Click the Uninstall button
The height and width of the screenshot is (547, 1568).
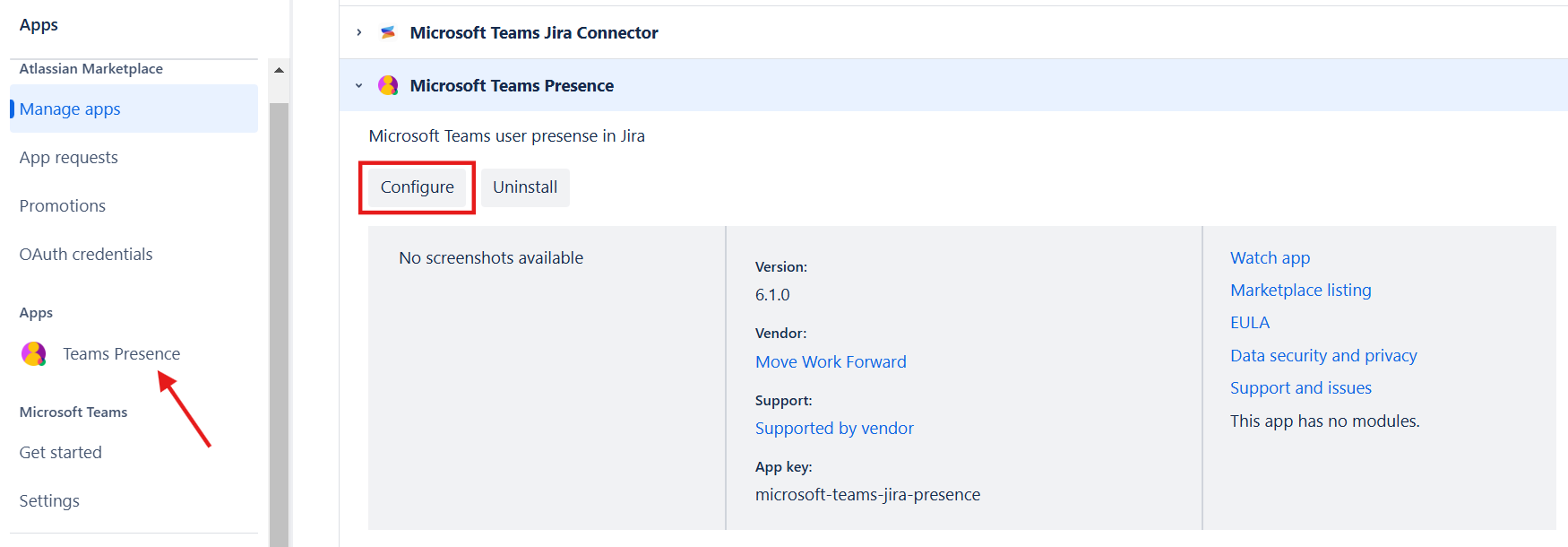coord(525,187)
